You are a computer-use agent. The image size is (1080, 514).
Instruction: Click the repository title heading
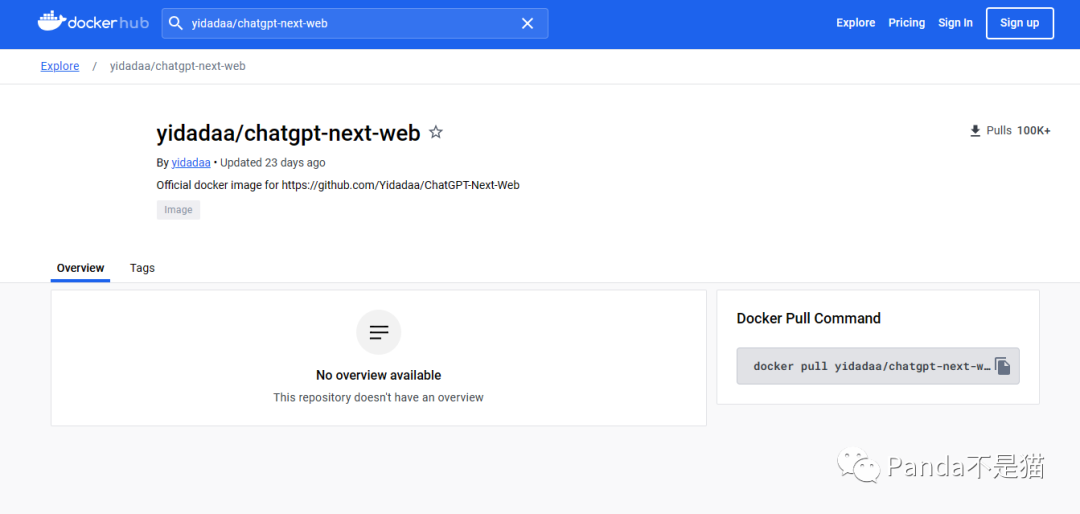coord(289,133)
